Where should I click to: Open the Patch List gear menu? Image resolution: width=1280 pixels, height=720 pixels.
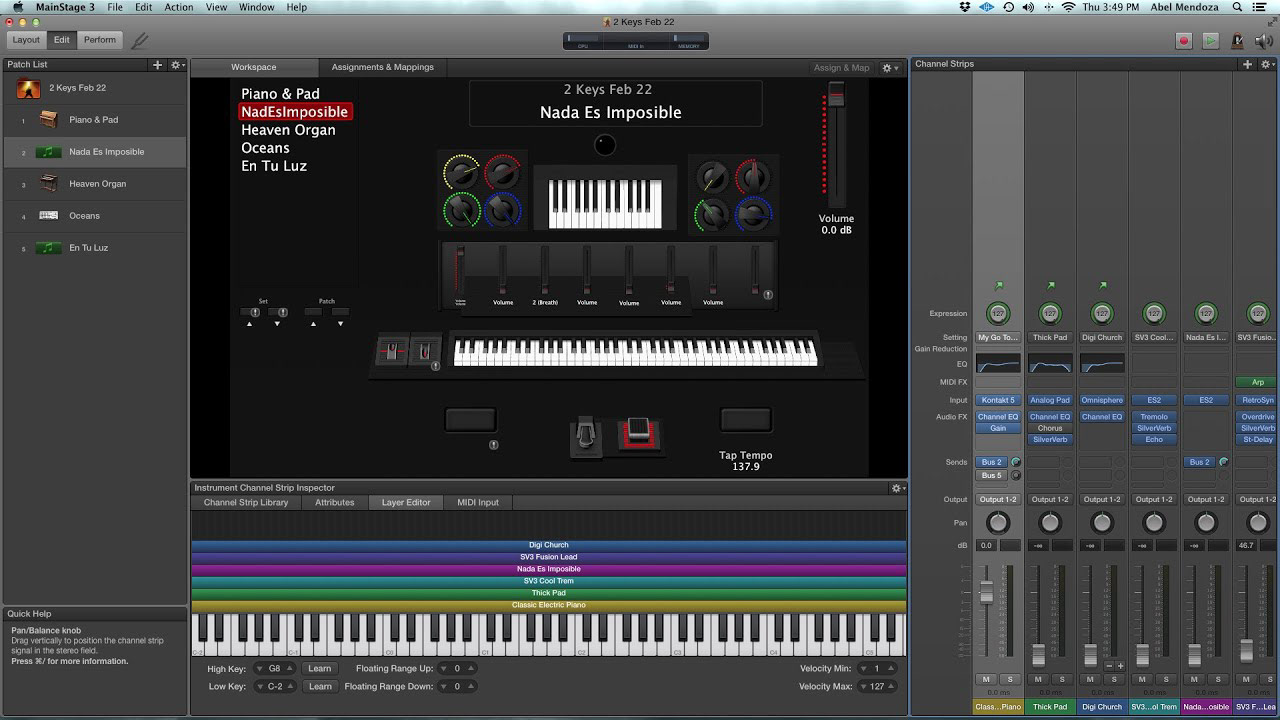click(x=176, y=64)
